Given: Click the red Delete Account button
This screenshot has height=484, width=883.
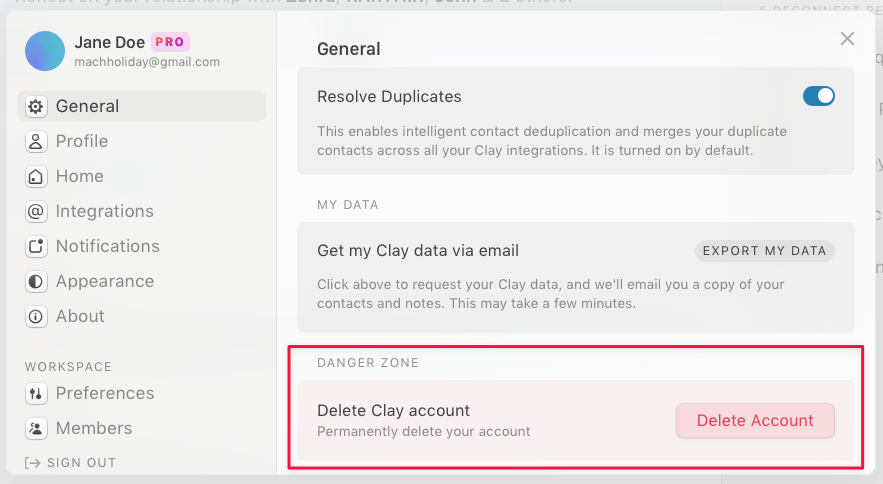Looking at the screenshot, I should tap(755, 420).
